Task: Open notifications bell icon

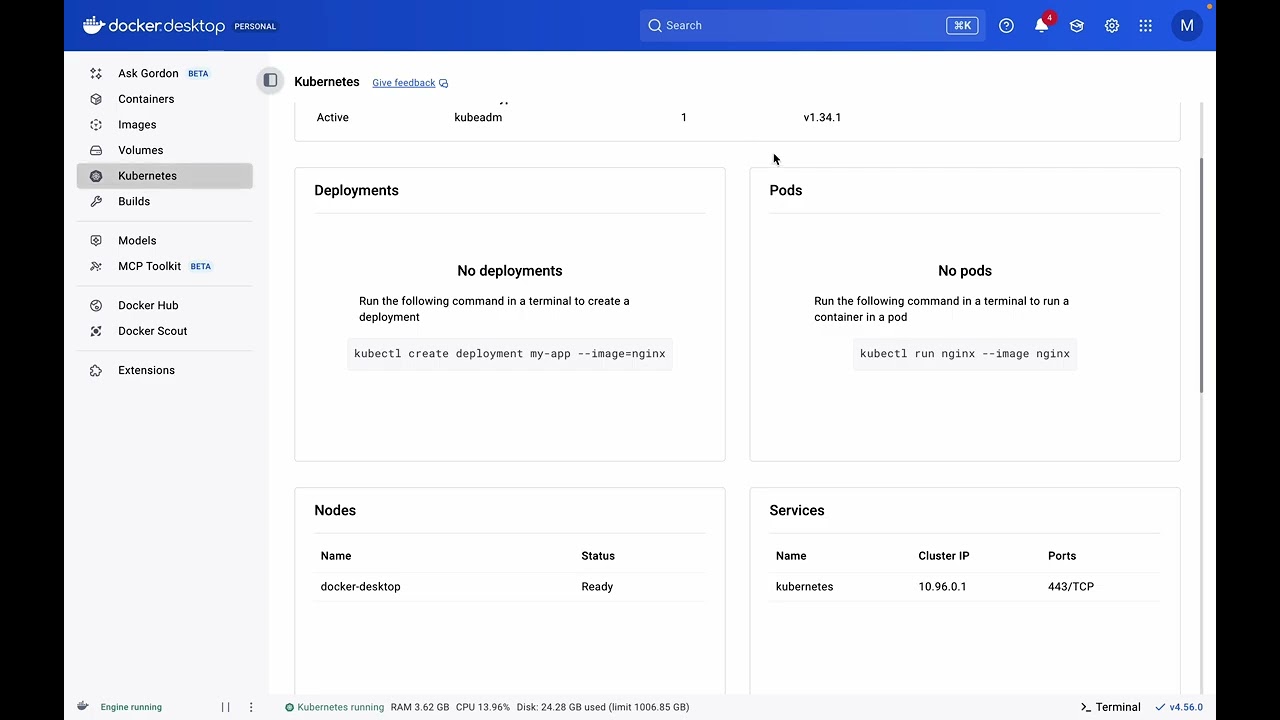Action: click(1041, 26)
